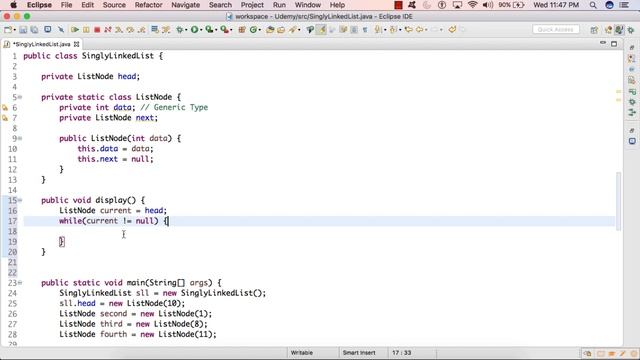Maximize the editor area

point(614,43)
